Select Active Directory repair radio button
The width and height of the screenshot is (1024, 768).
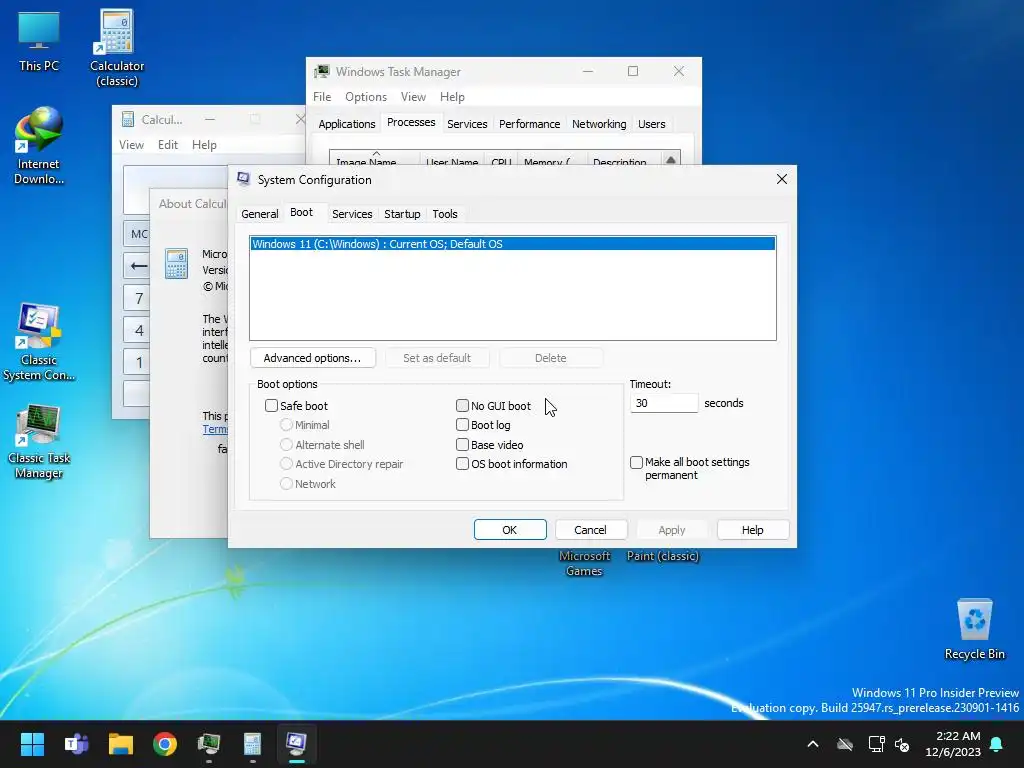(286, 464)
